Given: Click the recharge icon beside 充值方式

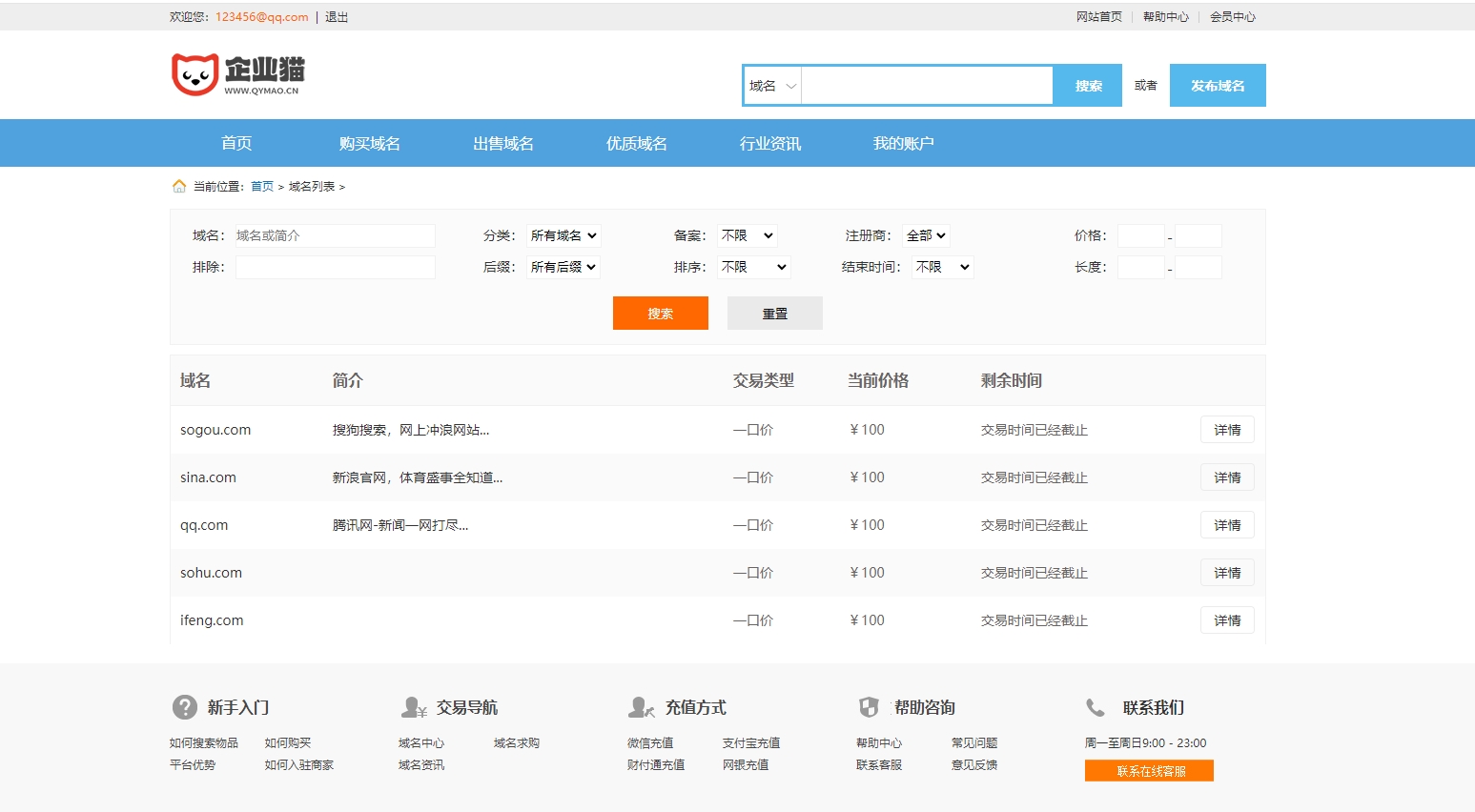Looking at the screenshot, I should click(642, 707).
